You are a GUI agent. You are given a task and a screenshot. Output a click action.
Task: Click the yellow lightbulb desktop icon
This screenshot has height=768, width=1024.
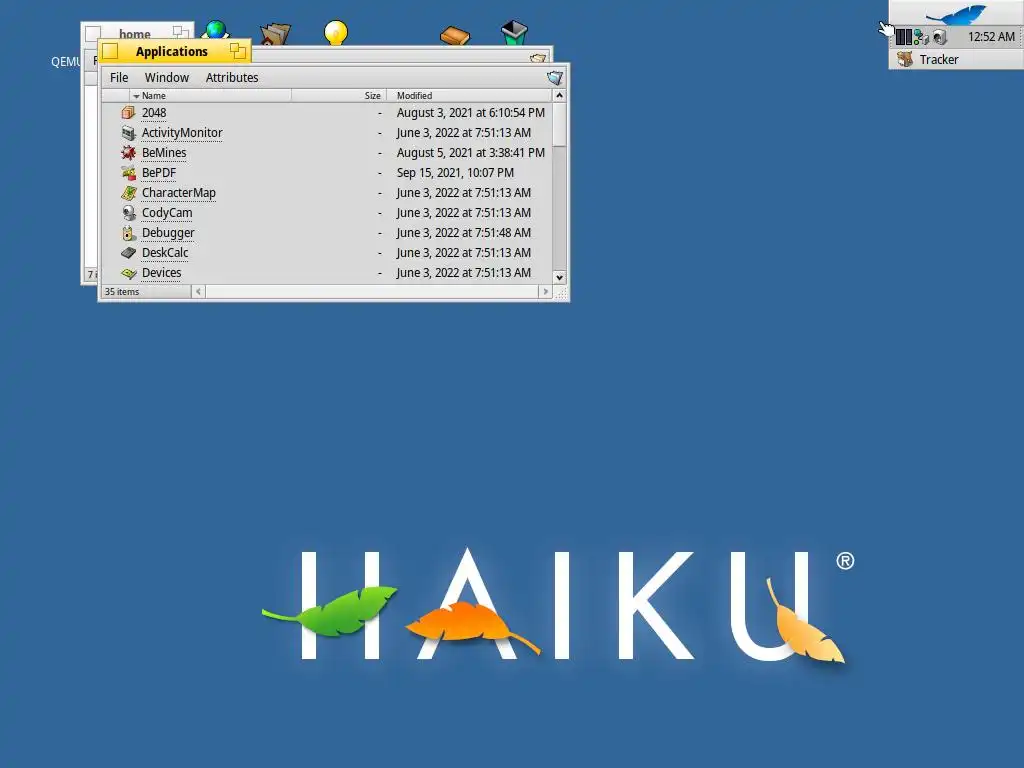[336, 33]
